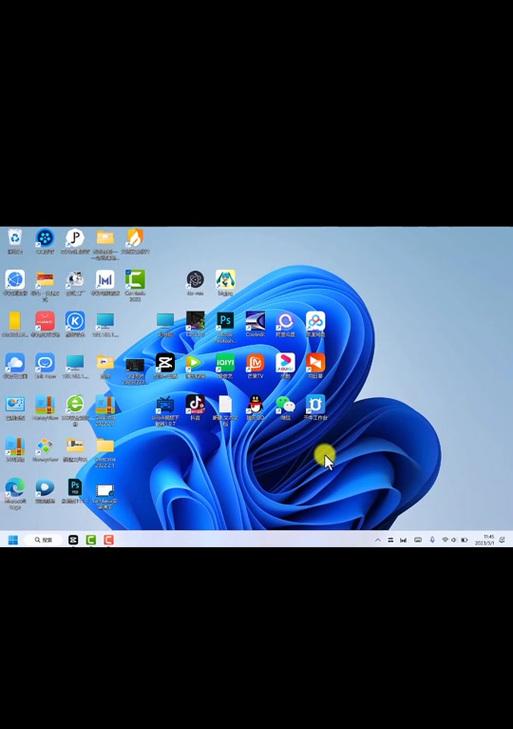
Task: Open the orange flame security app icon
Action: coord(135,238)
